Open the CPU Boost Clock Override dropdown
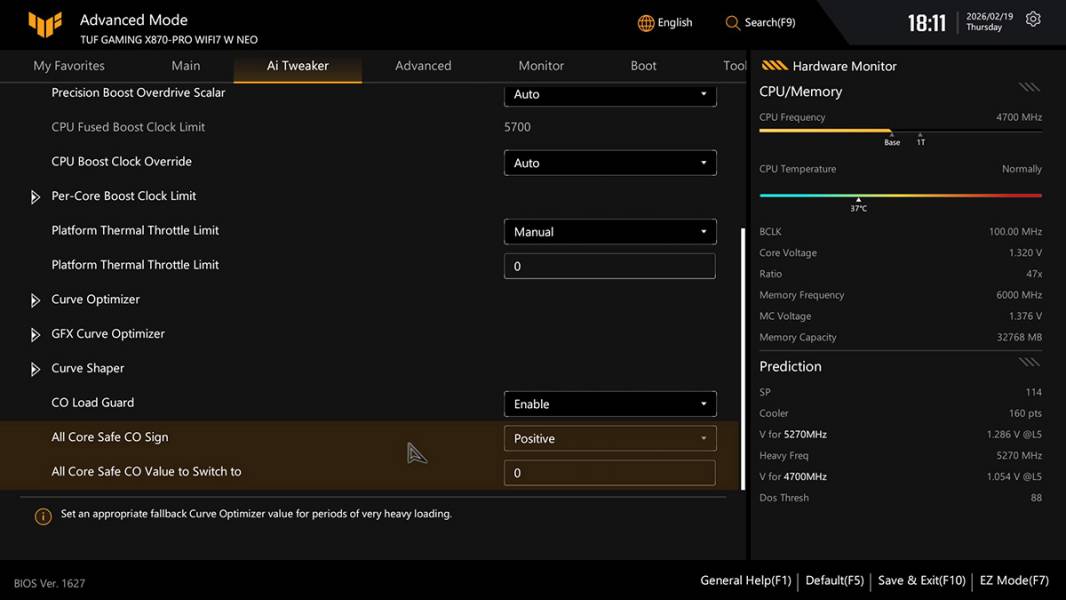Viewport: 1066px width, 600px height. click(x=610, y=163)
